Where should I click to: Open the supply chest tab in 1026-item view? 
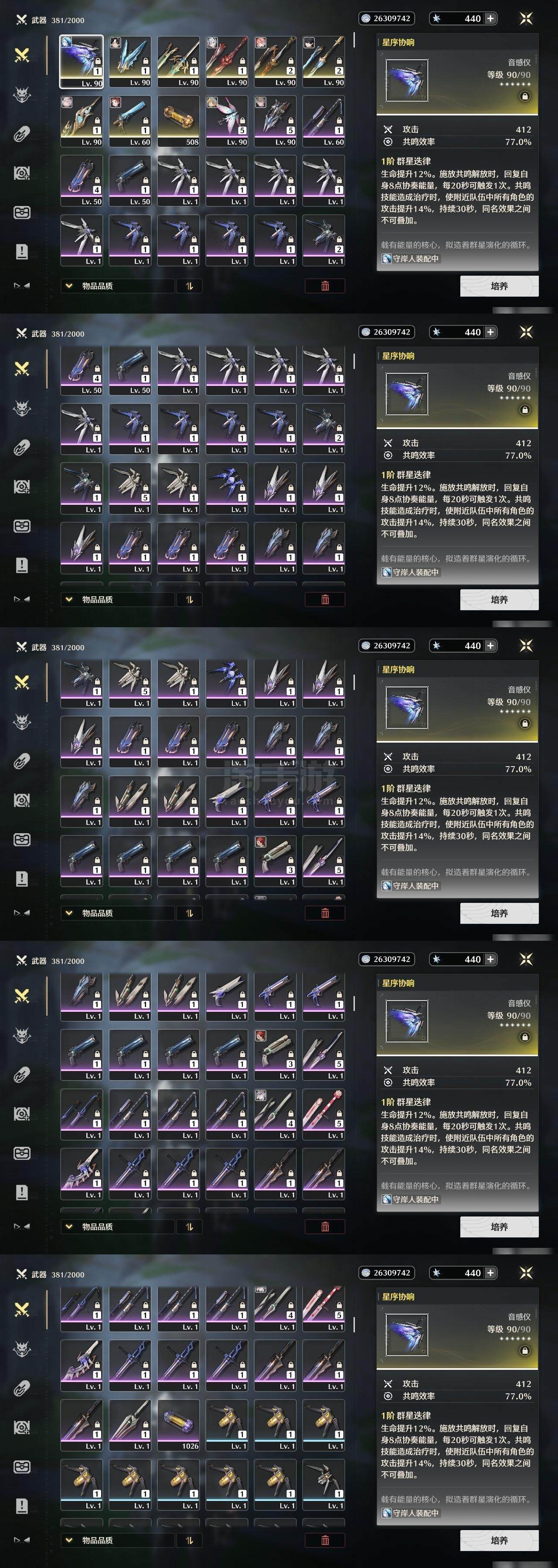pyautogui.click(x=22, y=1467)
